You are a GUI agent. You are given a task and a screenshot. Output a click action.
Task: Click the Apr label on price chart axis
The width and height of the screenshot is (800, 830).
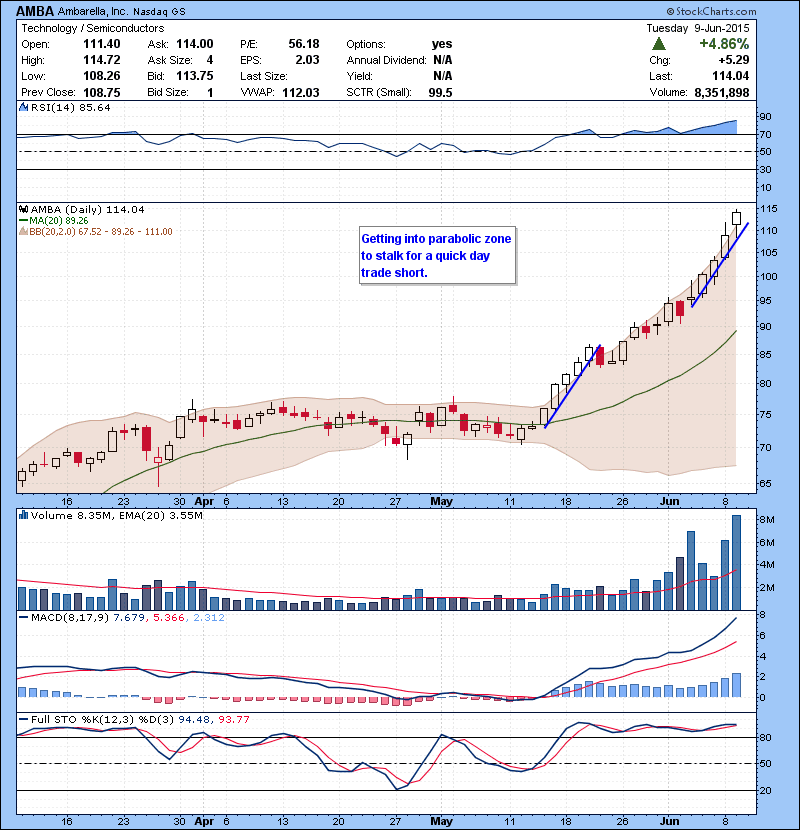[204, 501]
